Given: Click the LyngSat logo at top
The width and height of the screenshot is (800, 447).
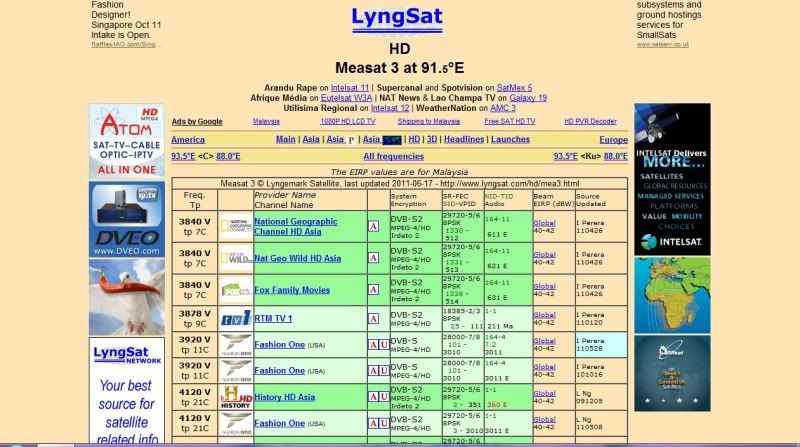Looking at the screenshot, I should coord(399,18).
